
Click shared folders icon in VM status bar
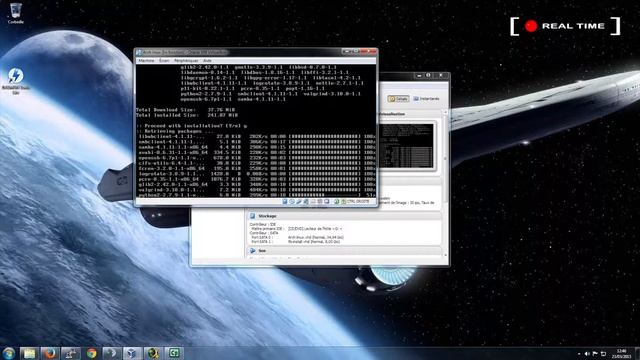tap(313, 202)
